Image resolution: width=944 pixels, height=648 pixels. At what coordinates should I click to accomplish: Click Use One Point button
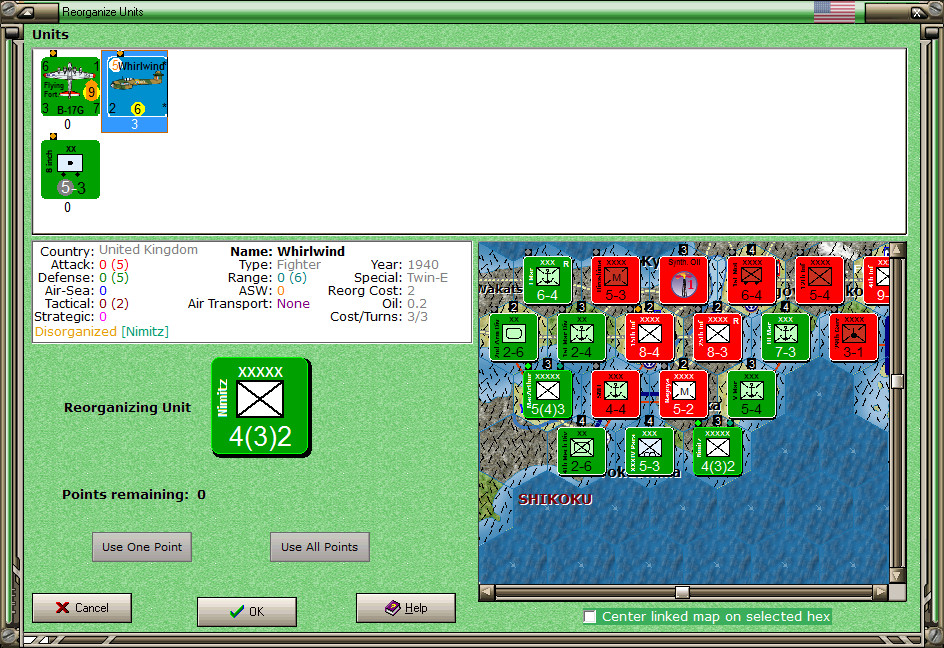pyautogui.click(x=142, y=547)
